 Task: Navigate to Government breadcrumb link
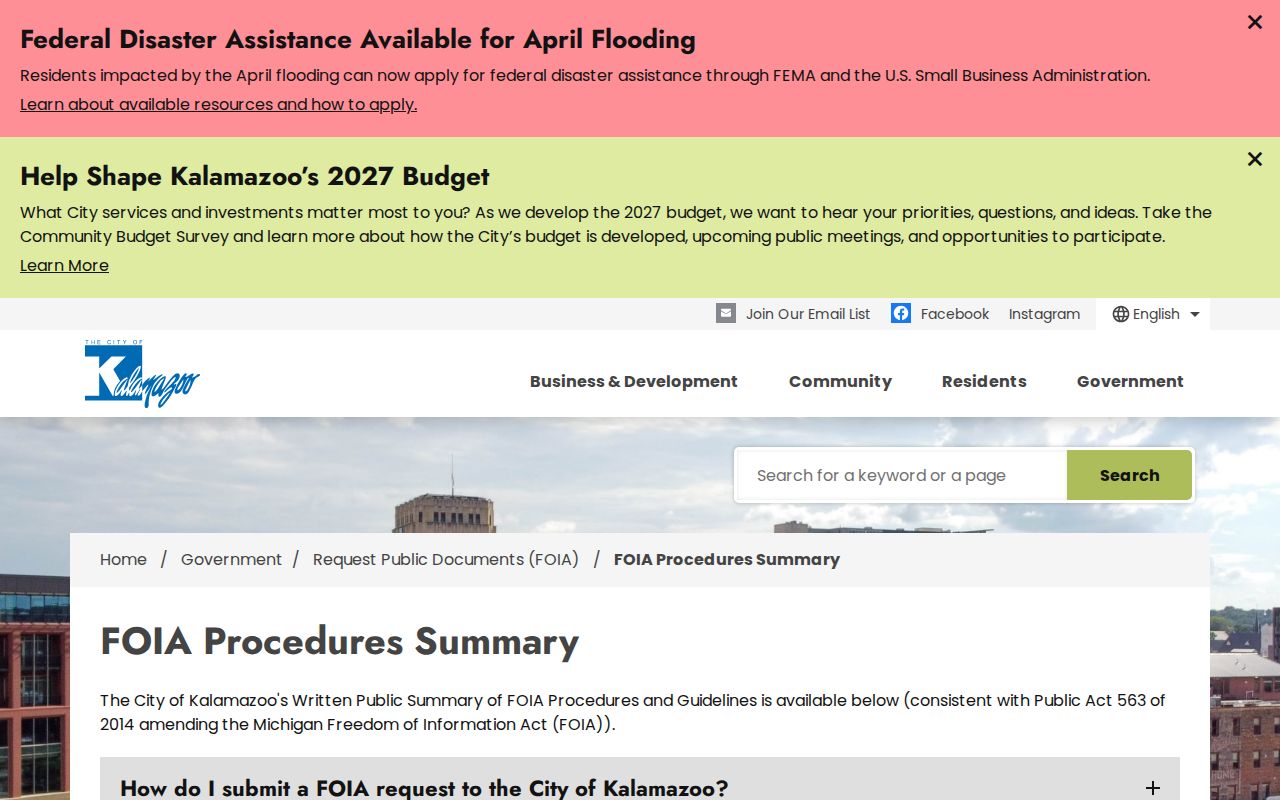coord(231,559)
